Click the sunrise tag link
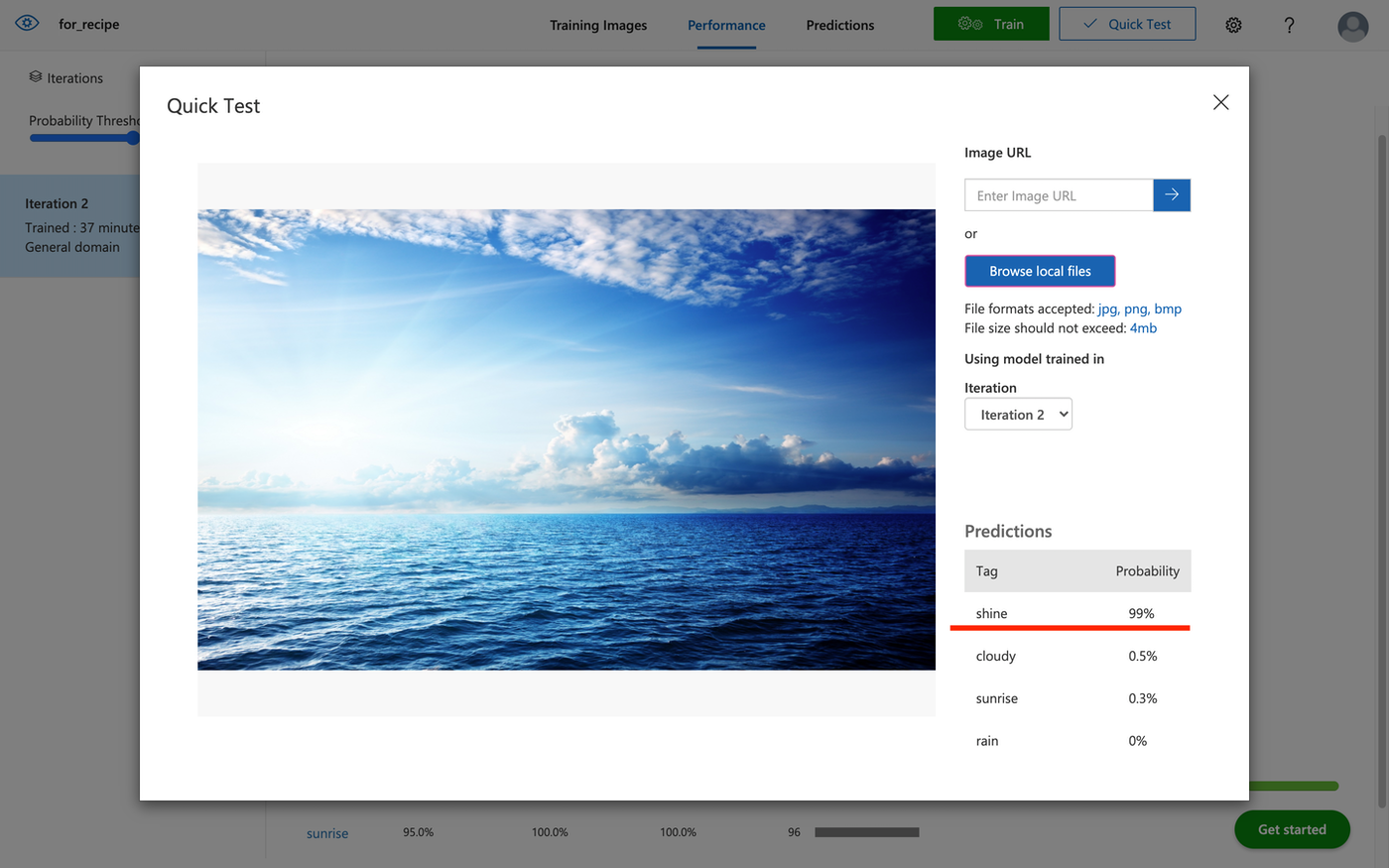 tap(327, 833)
